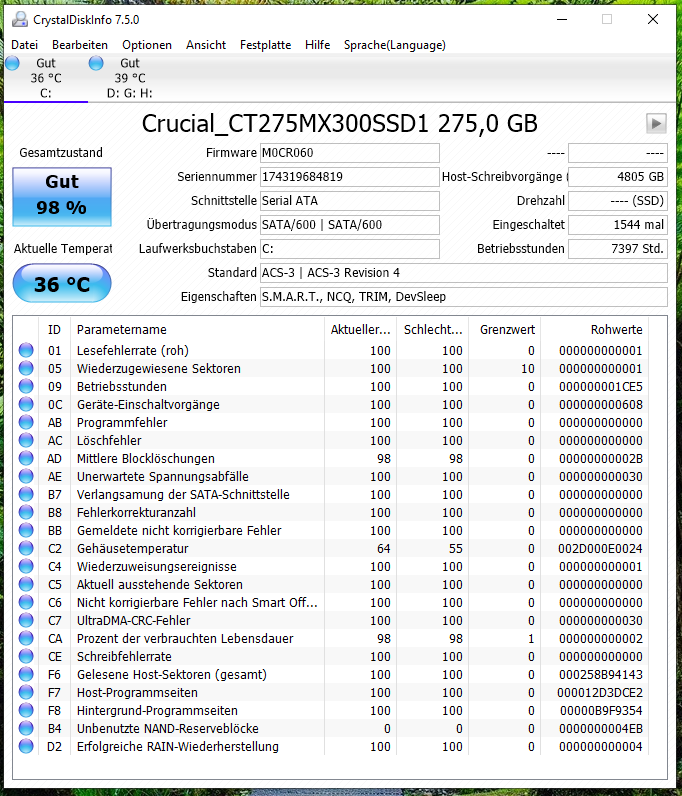Click the Standard field ACS-3 Revision 4

[464, 273]
